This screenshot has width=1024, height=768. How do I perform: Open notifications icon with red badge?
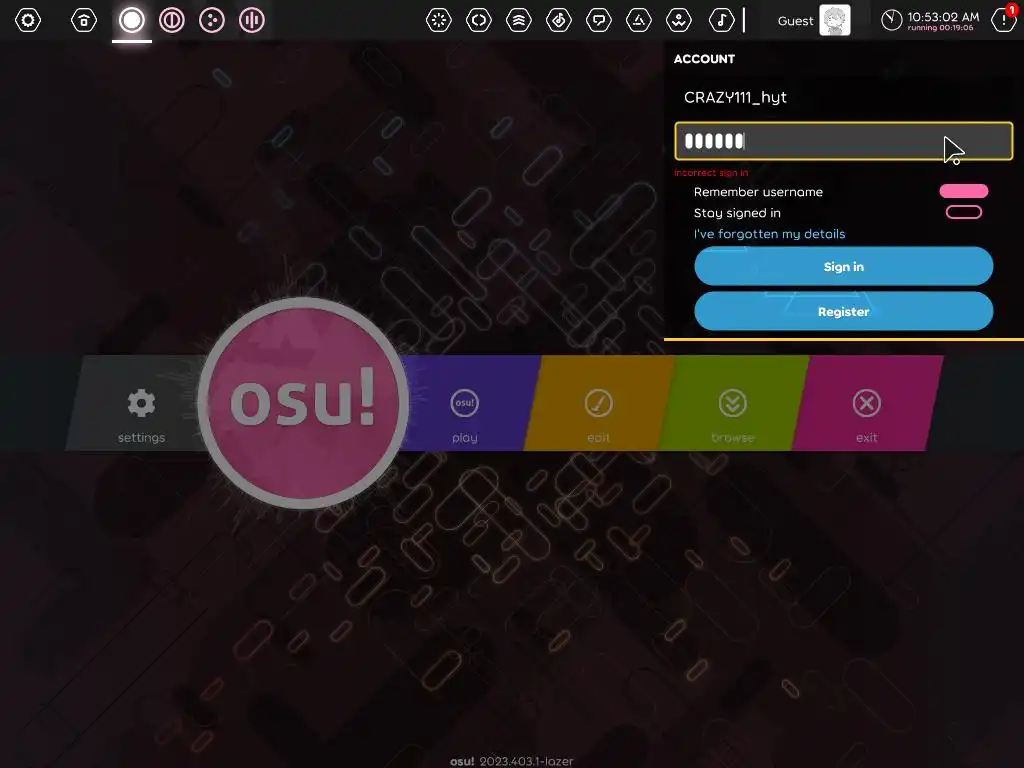(1004, 20)
